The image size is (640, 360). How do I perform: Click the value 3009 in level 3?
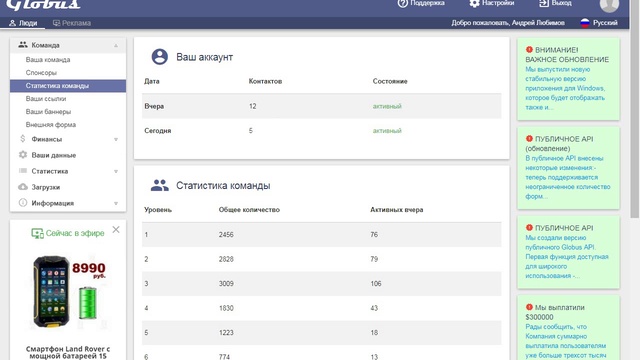pos(226,284)
